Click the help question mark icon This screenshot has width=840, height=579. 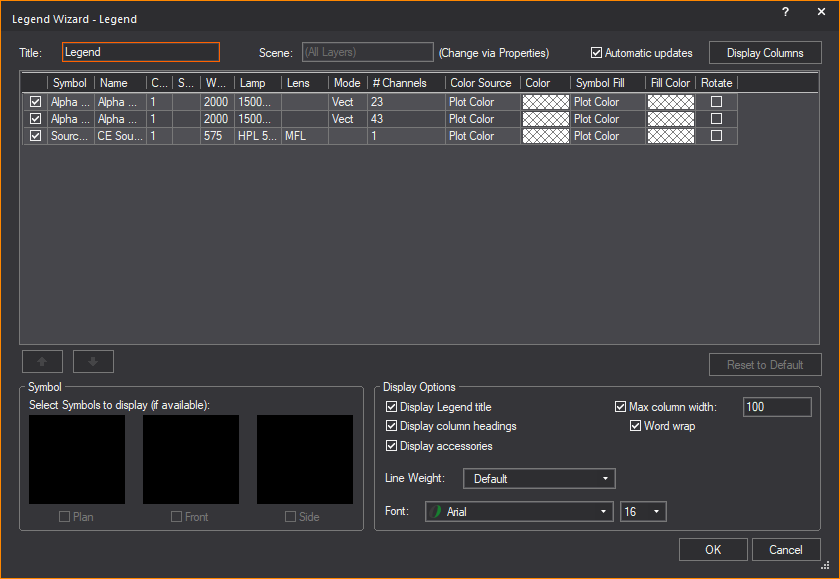(x=785, y=11)
